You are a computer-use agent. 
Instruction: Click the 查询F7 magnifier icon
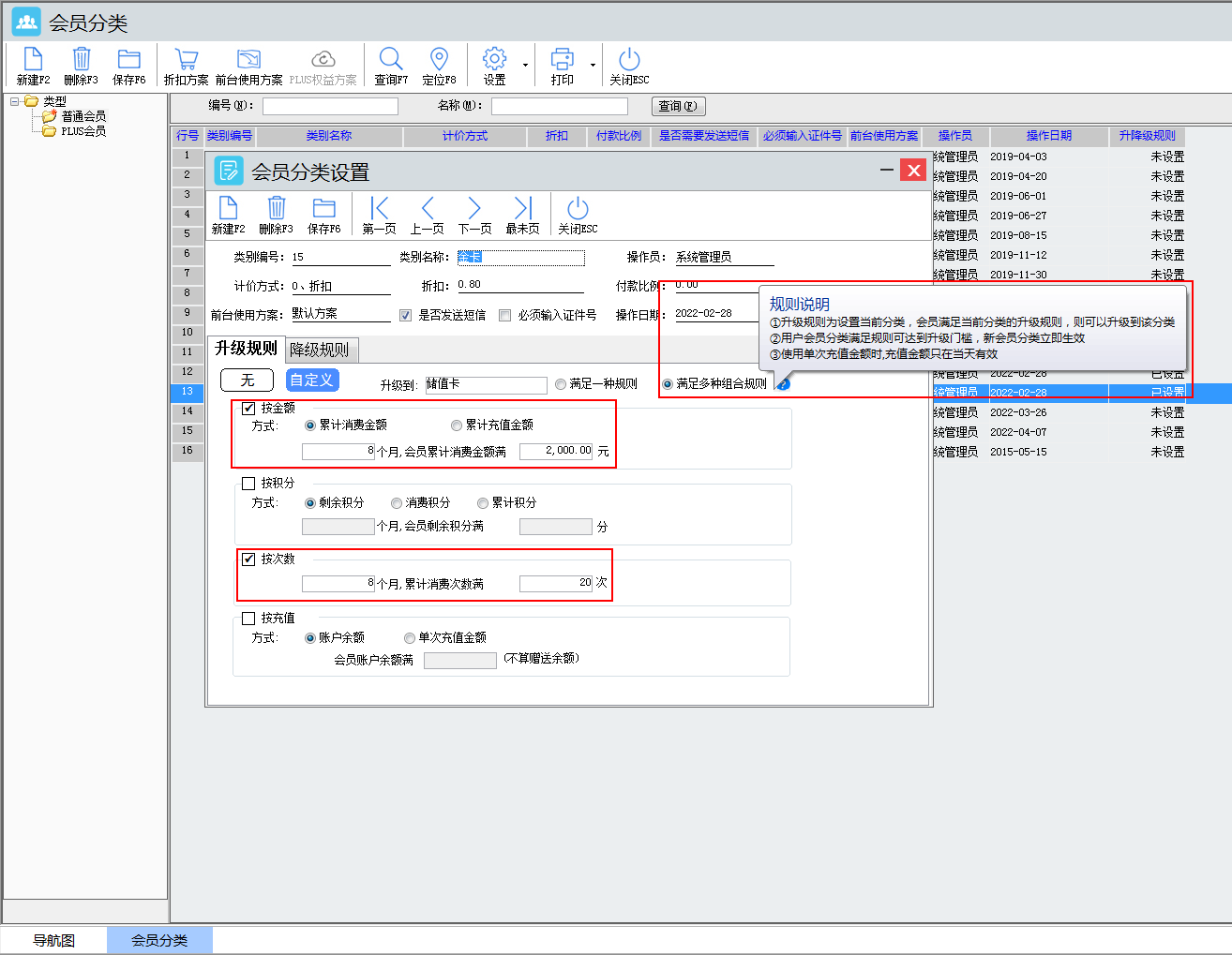(391, 60)
